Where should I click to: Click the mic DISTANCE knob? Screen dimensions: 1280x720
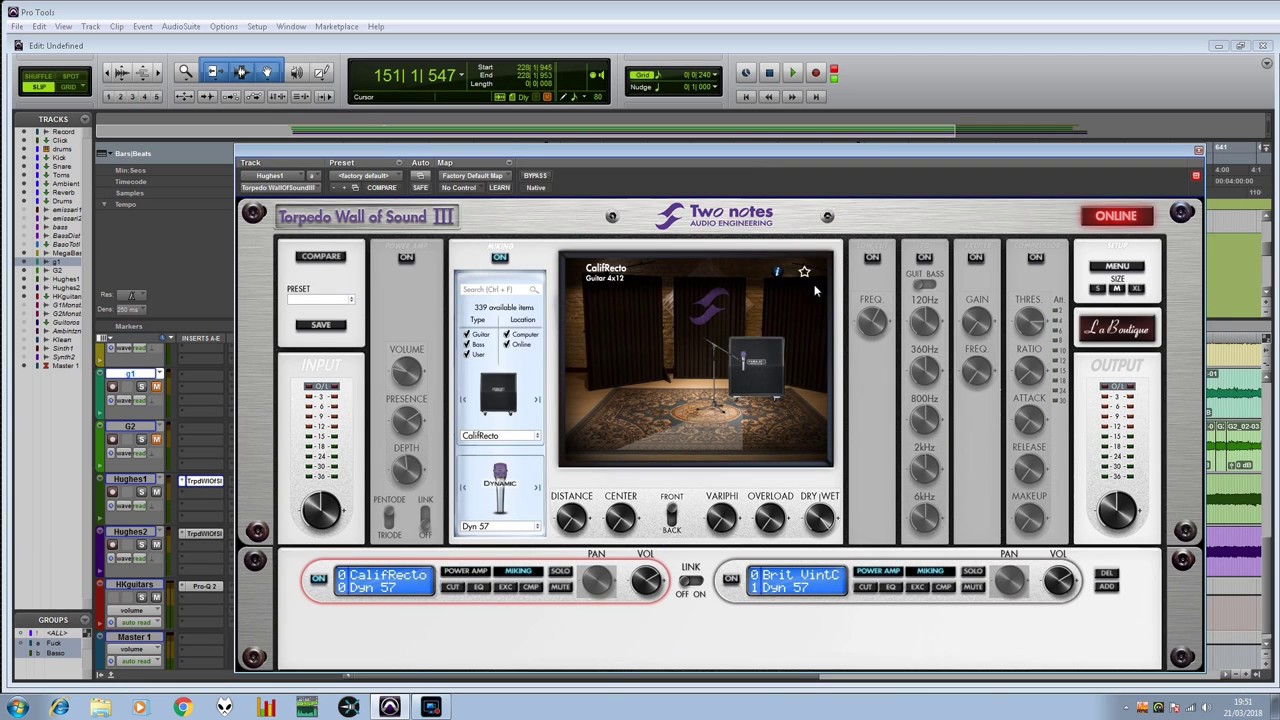(x=571, y=518)
